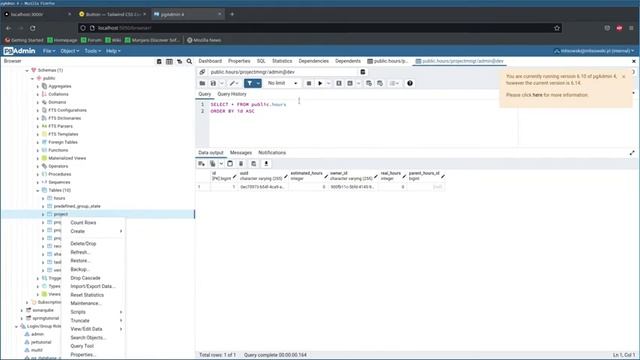640x360 pixels.
Task: Expand the hours table node
Action: click(43, 198)
